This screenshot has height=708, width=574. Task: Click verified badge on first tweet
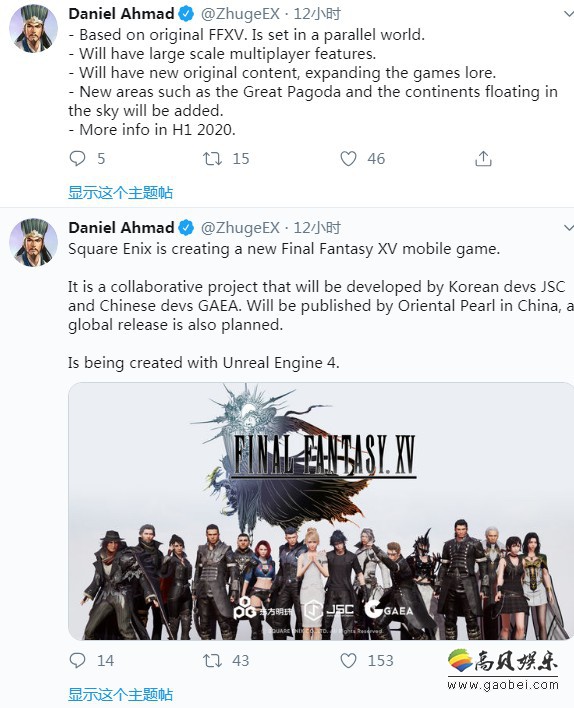pyautogui.click(x=186, y=14)
